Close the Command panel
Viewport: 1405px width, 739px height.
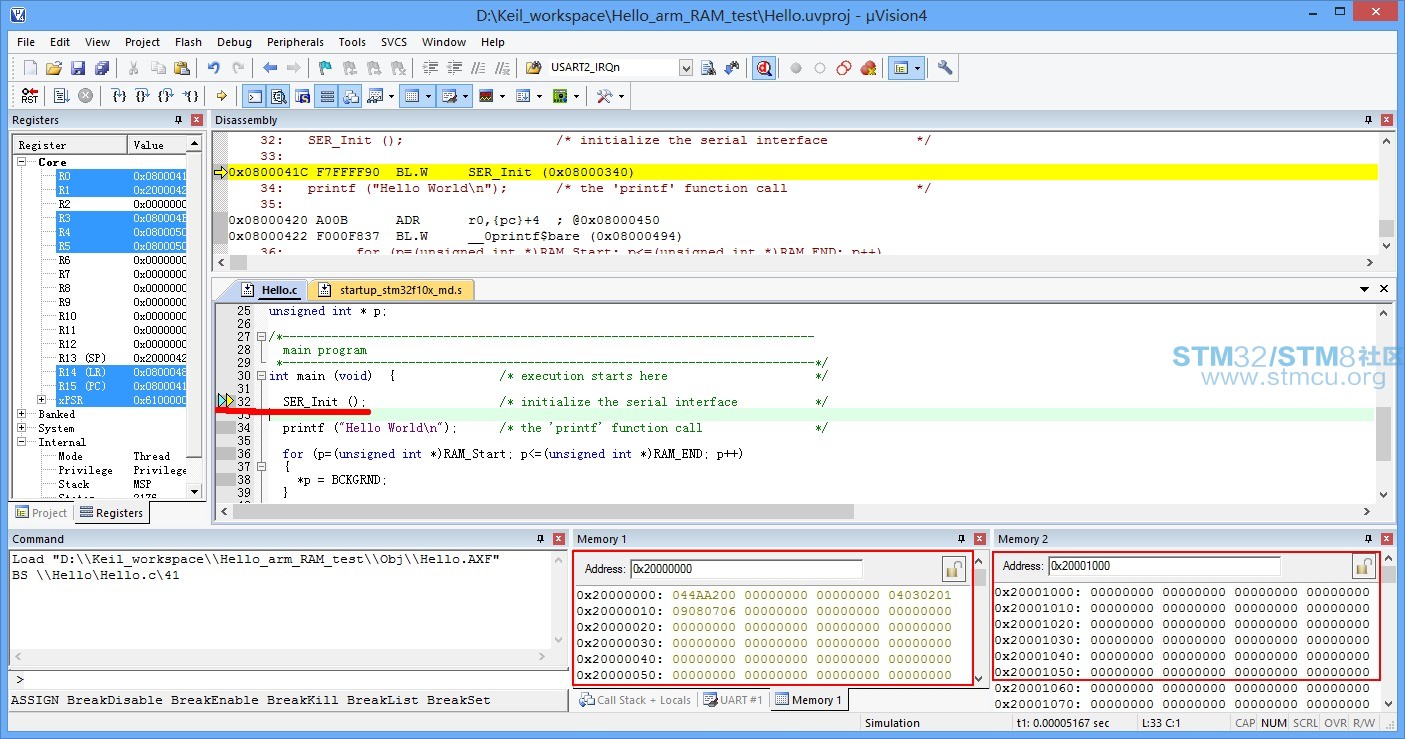(x=559, y=539)
